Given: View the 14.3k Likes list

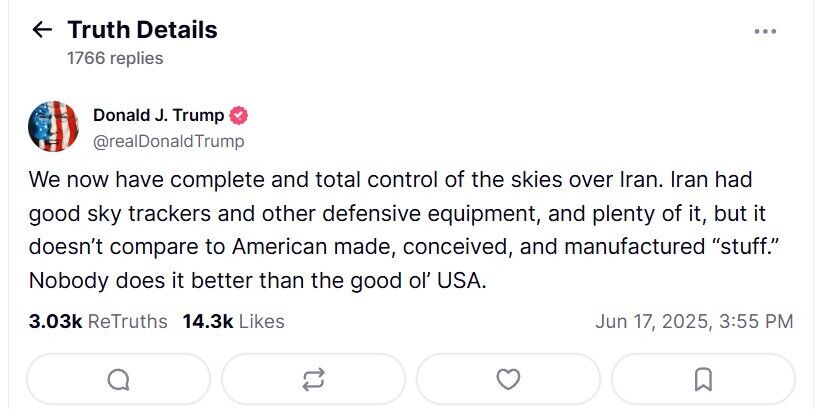Looking at the screenshot, I should click(233, 321).
